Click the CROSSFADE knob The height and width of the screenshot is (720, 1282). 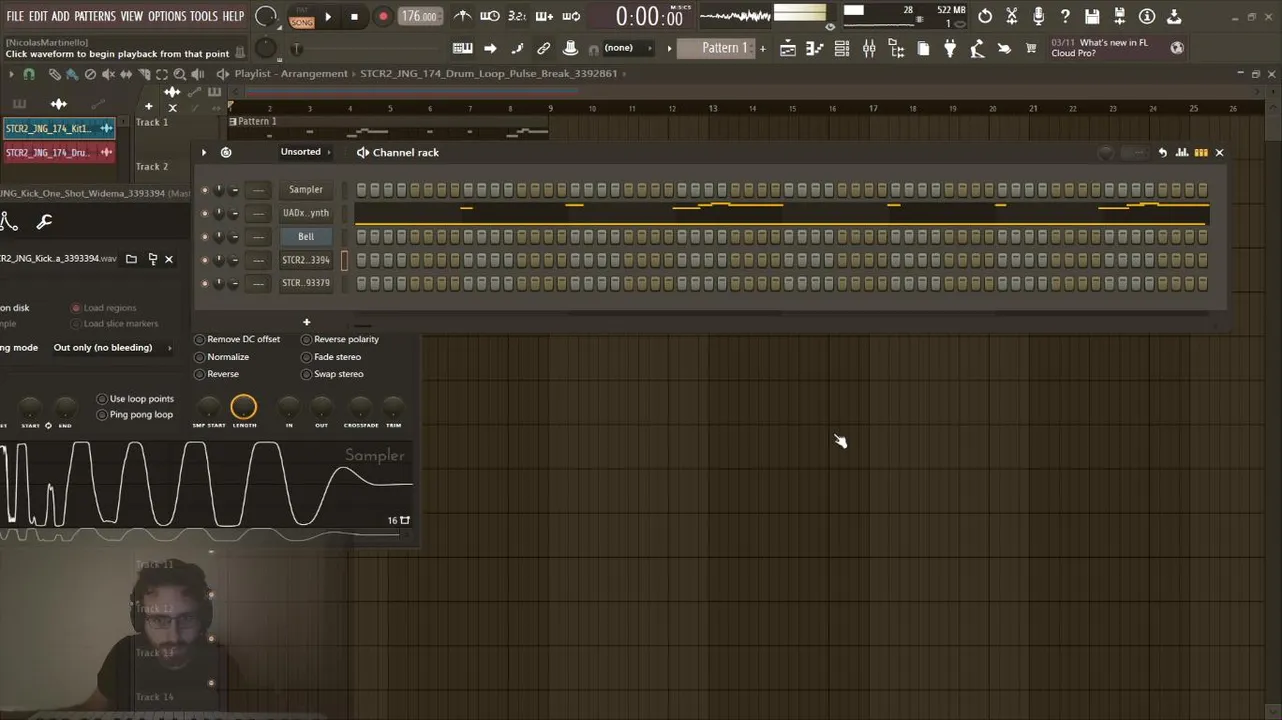click(x=361, y=407)
